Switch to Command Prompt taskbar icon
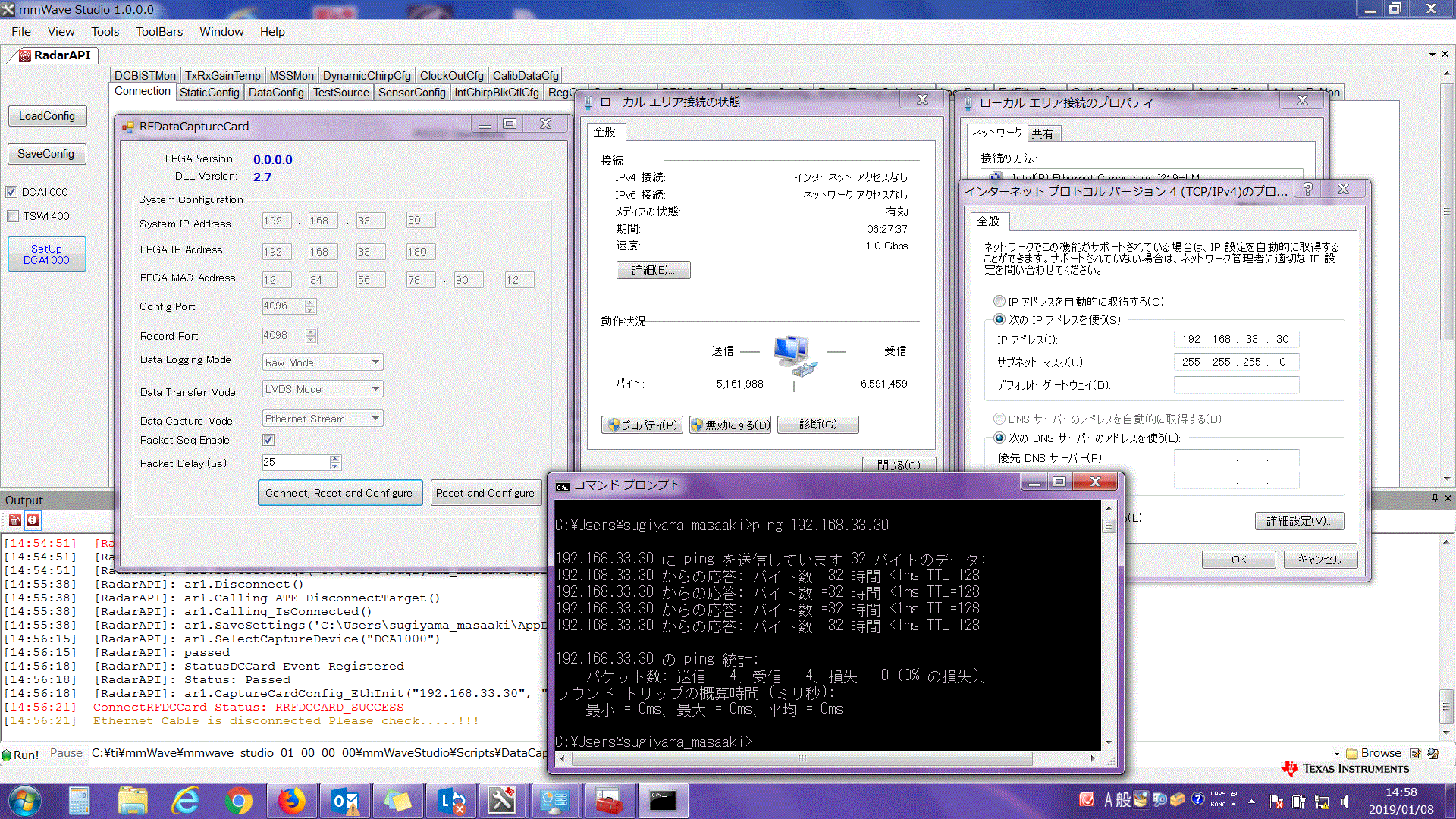 [662, 801]
